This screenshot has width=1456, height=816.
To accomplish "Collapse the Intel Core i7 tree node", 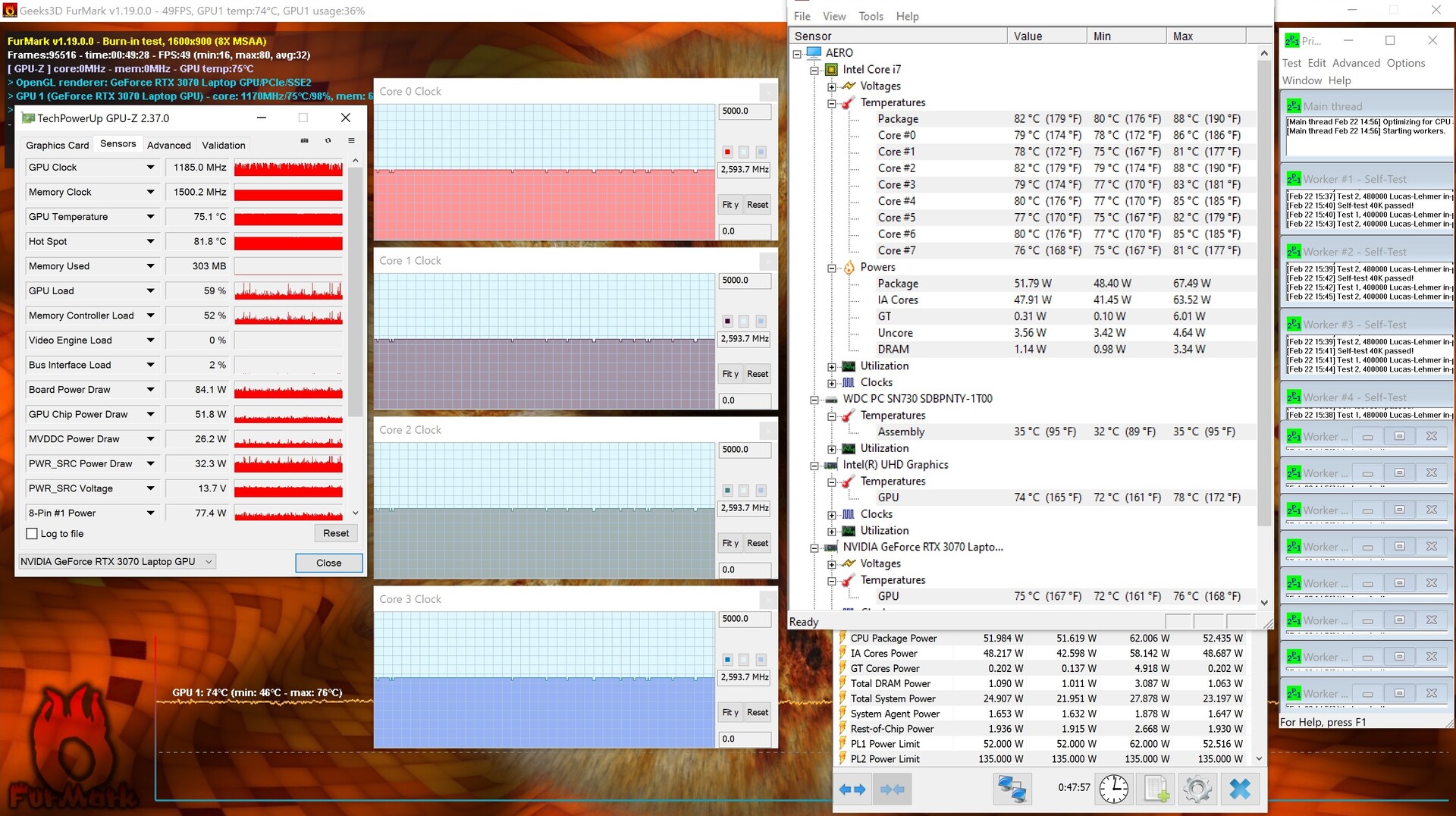I will [814, 70].
